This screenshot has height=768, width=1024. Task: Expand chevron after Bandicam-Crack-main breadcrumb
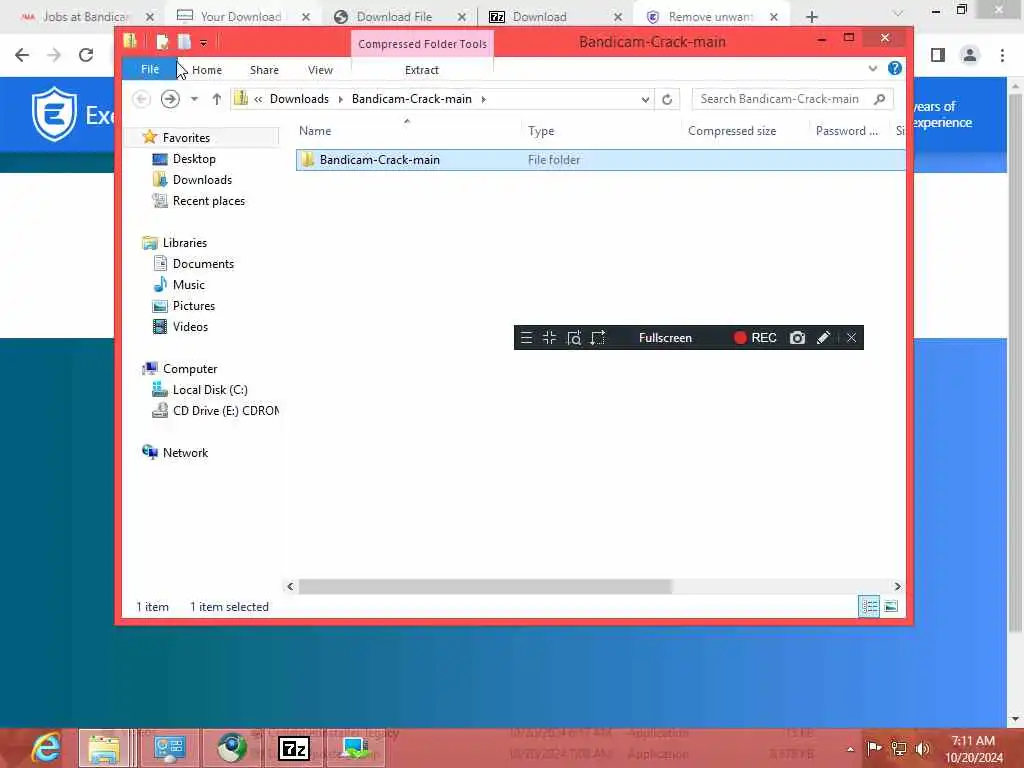pos(483,99)
